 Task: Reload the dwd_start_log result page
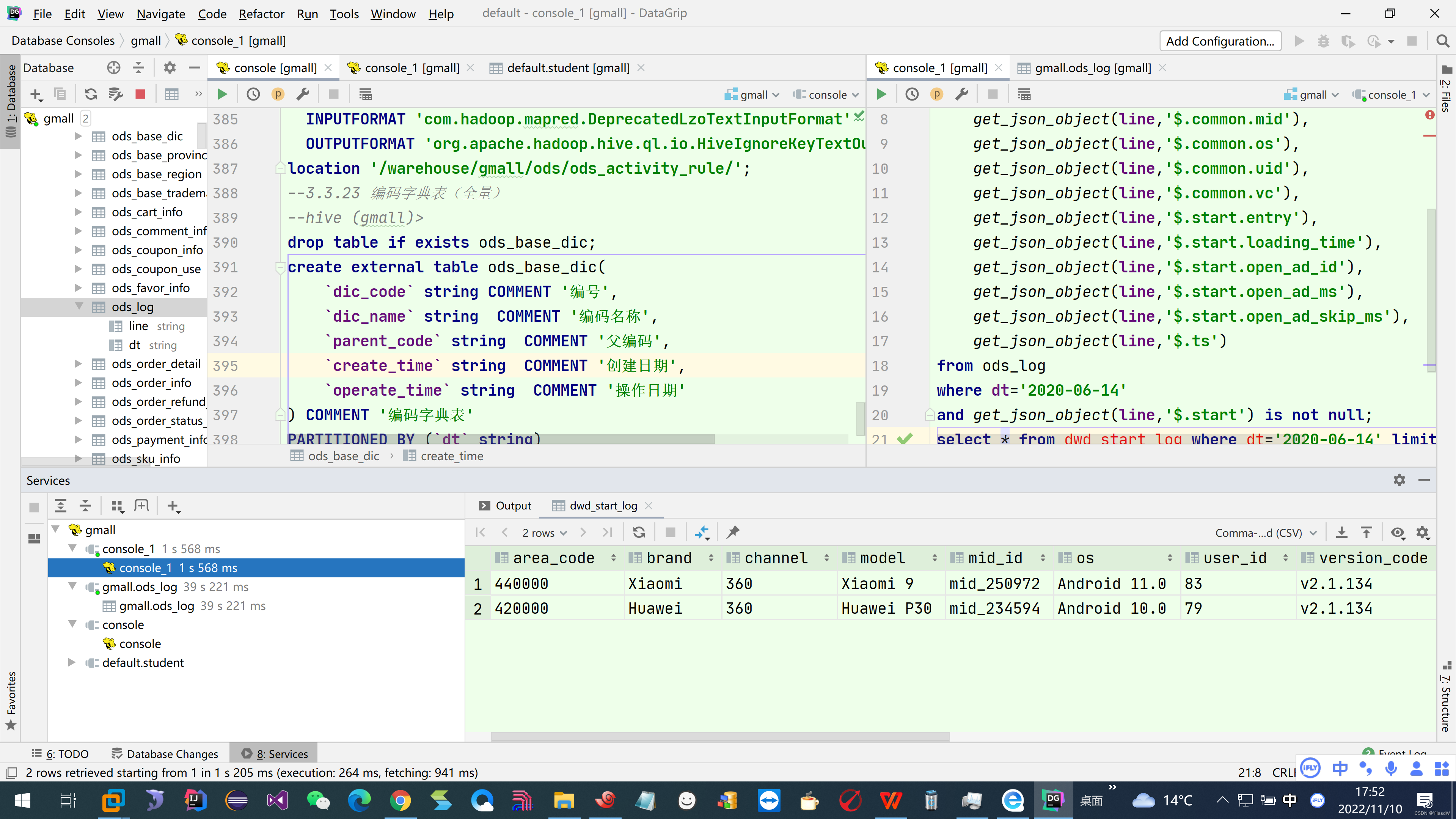pos(639,532)
